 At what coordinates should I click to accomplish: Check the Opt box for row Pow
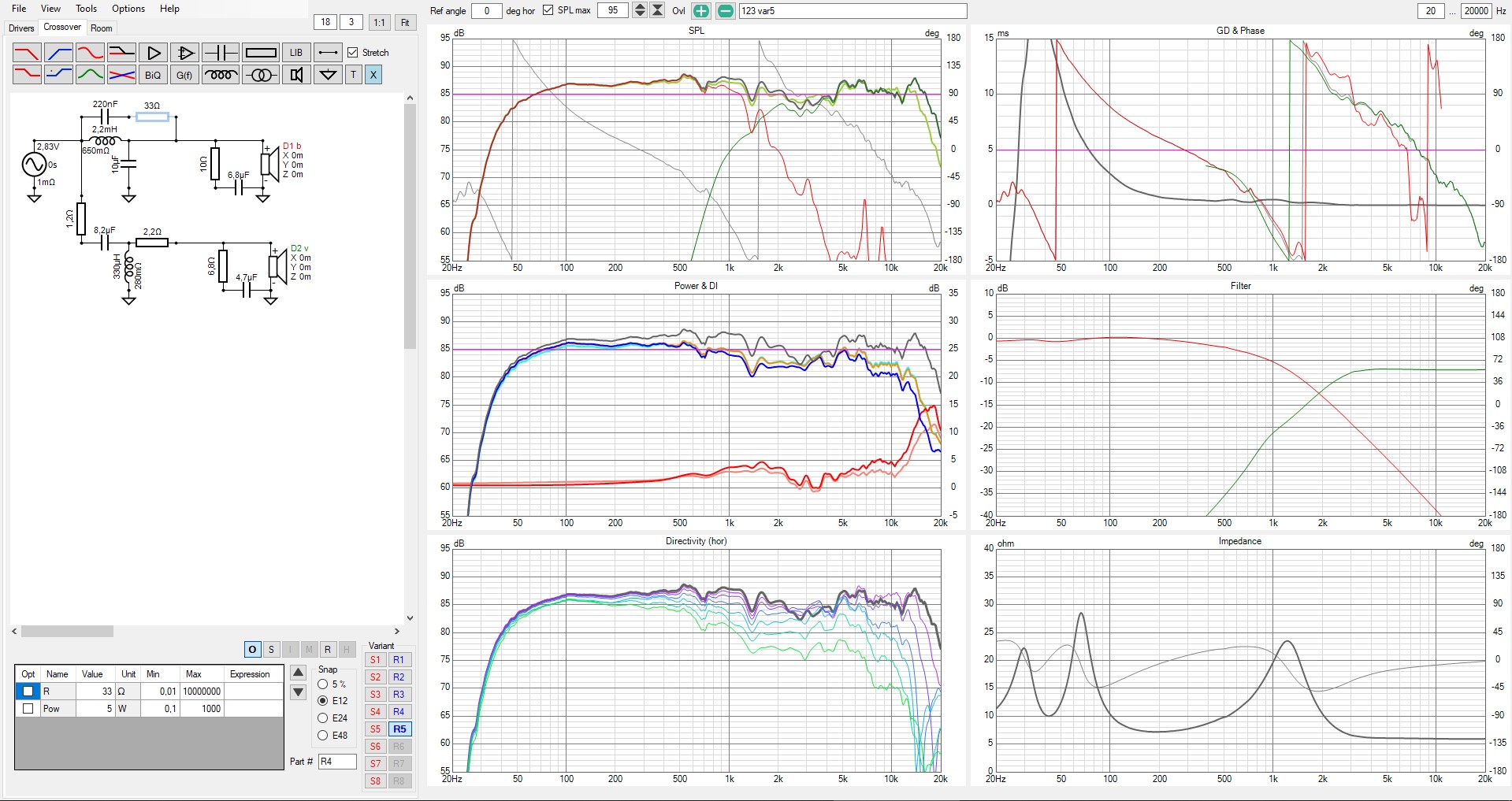click(28, 708)
